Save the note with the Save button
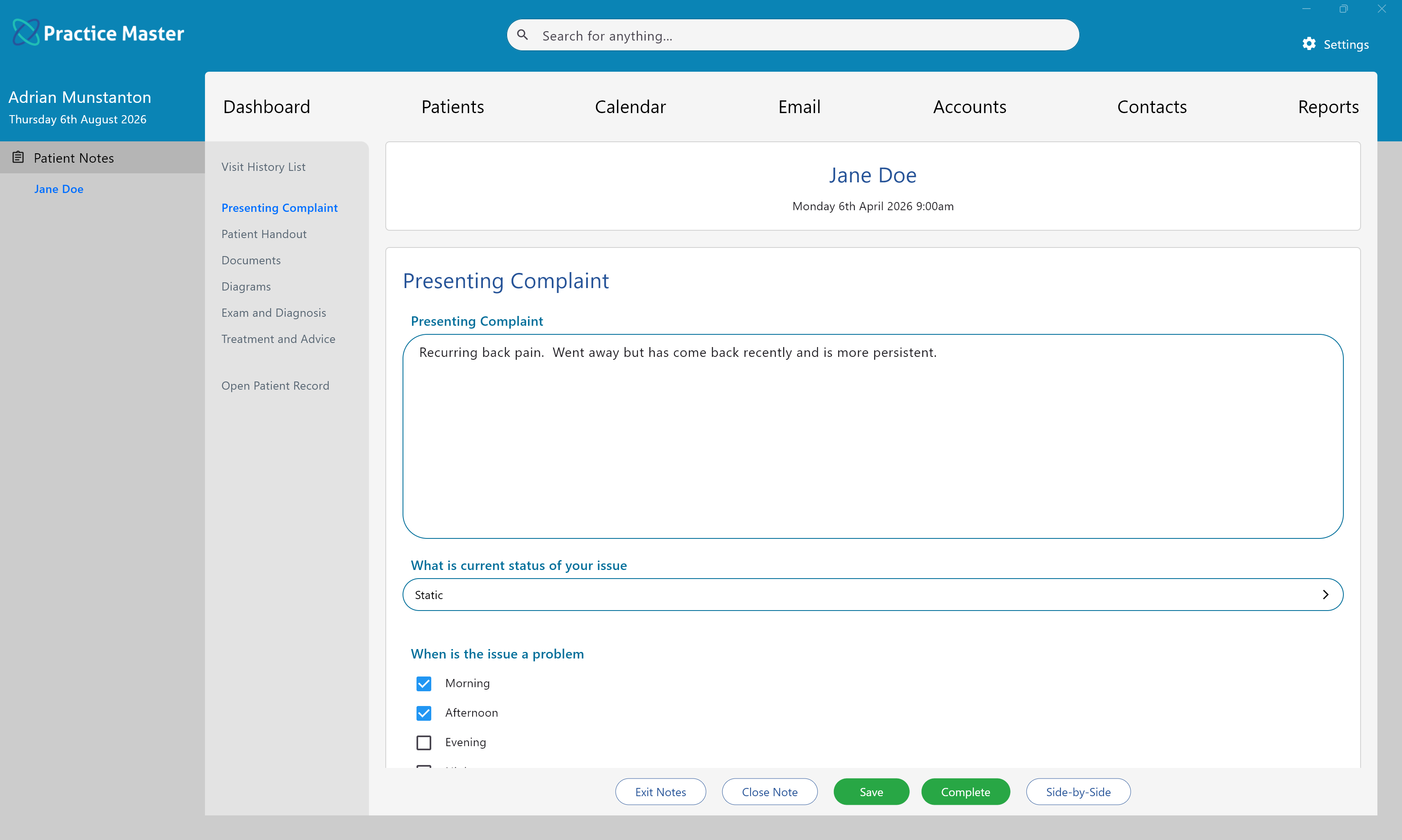 click(x=871, y=791)
